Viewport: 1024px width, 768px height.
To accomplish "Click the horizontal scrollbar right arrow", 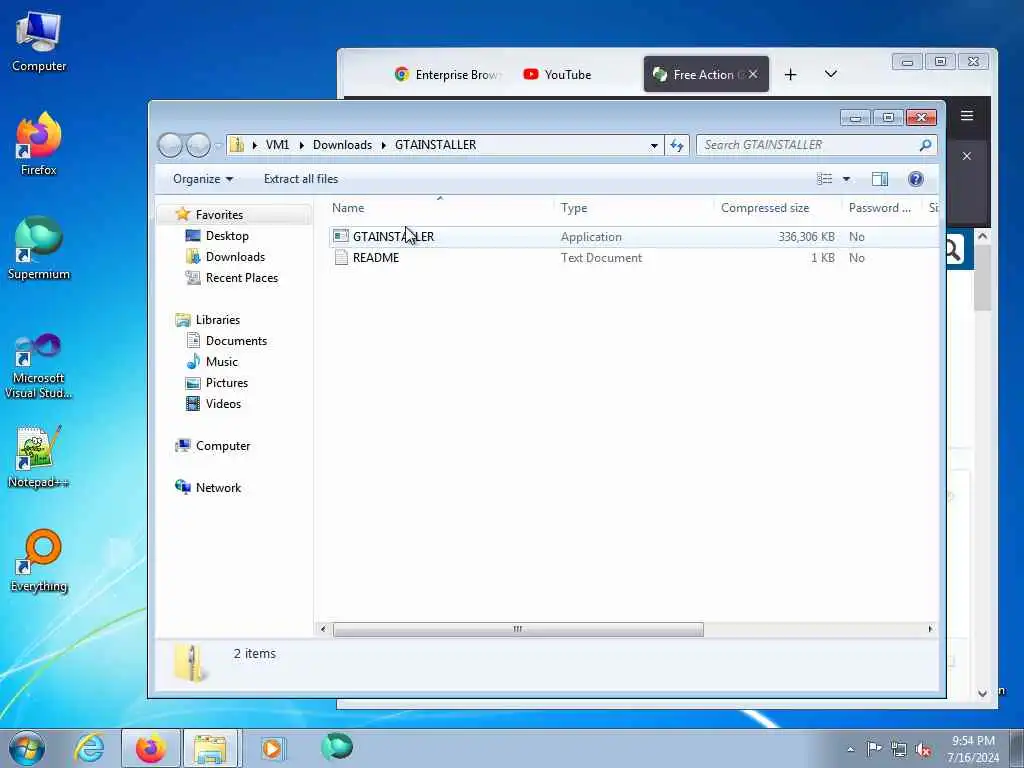I will click(930, 629).
